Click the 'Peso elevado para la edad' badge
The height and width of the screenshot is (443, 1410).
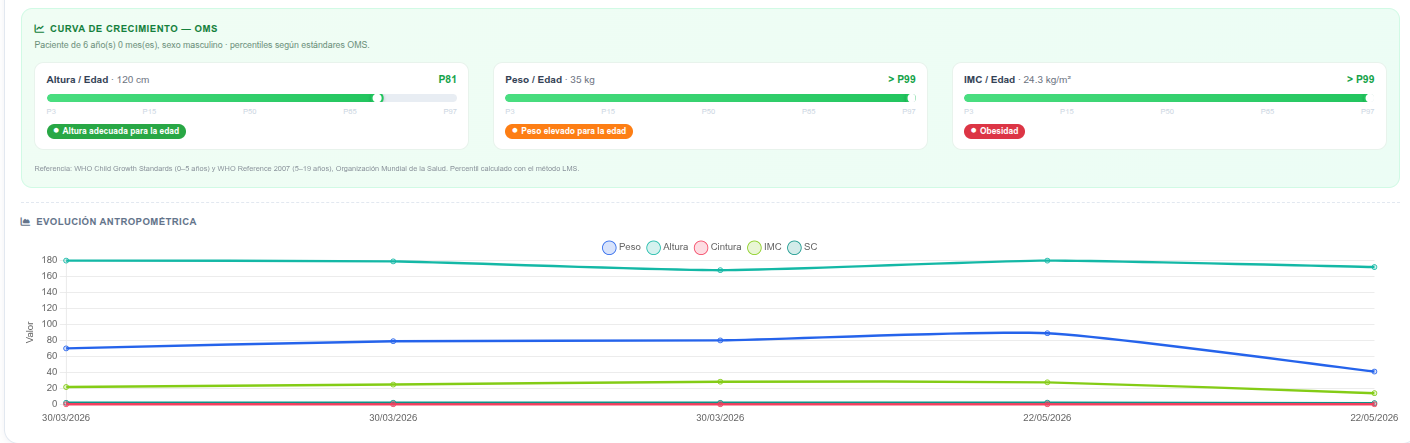pyautogui.click(x=569, y=131)
